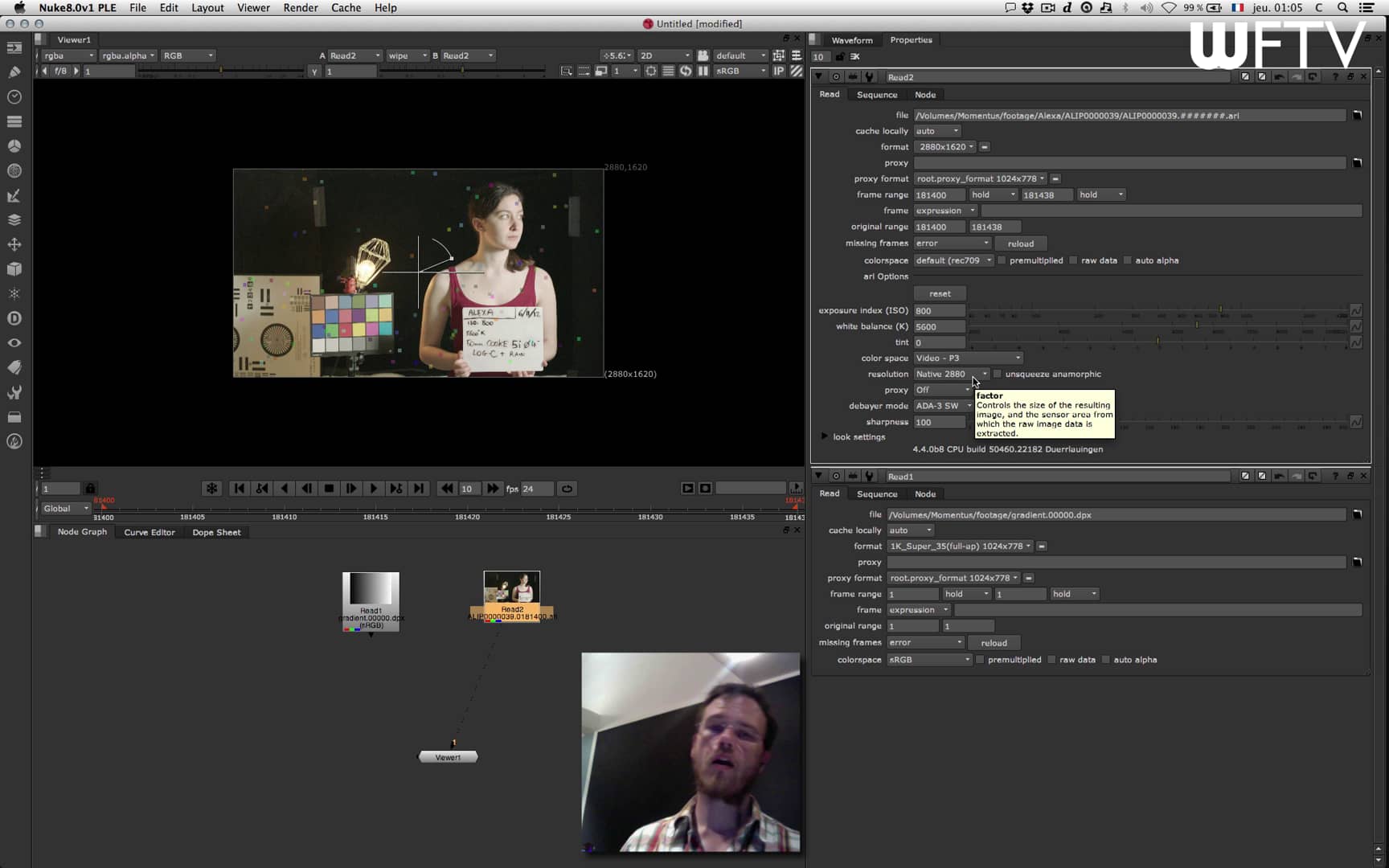Click reload next to missing frames for Read1

tap(994, 642)
